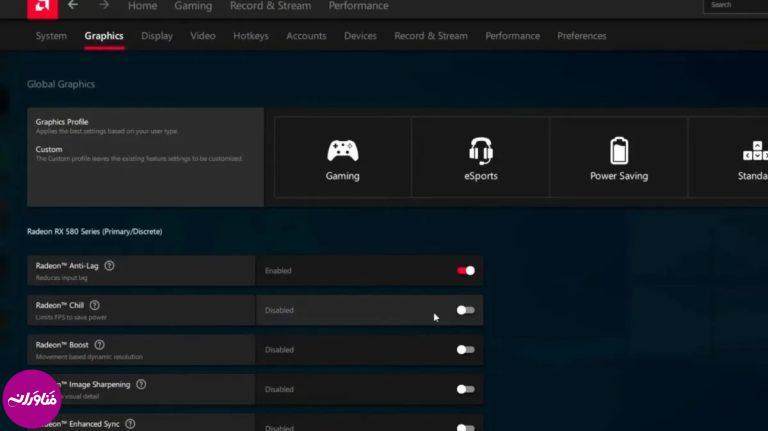Open the Accounts tab
The height and width of the screenshot is (431, 768).
point(306,36)
